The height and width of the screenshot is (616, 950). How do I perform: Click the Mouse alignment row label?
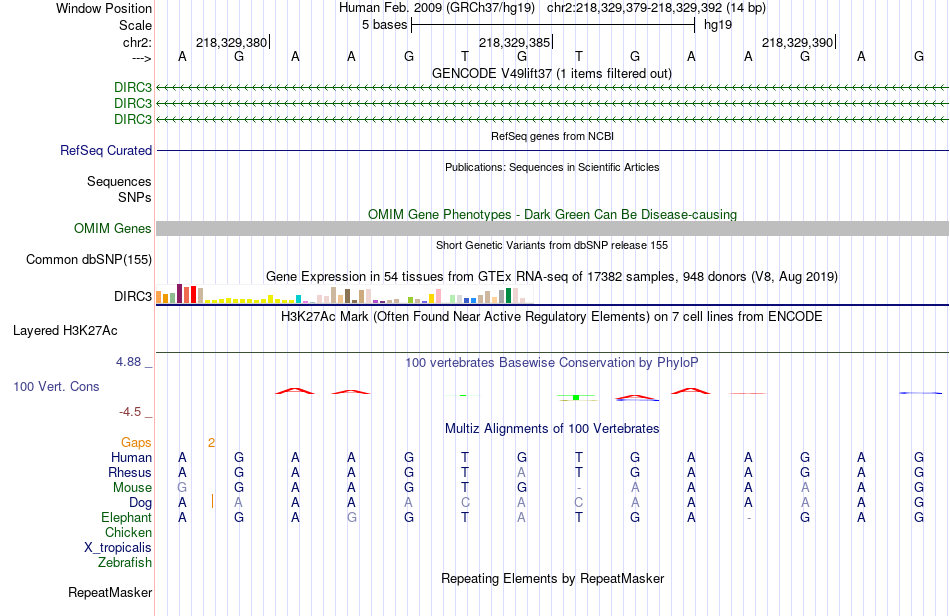[x=132, y=488]
